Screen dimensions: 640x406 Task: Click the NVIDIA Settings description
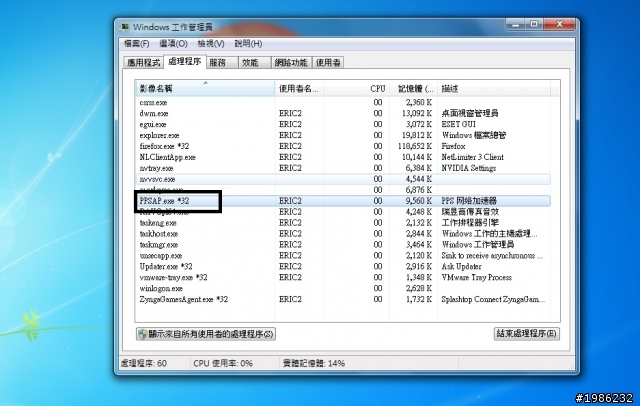pos(469,168)
